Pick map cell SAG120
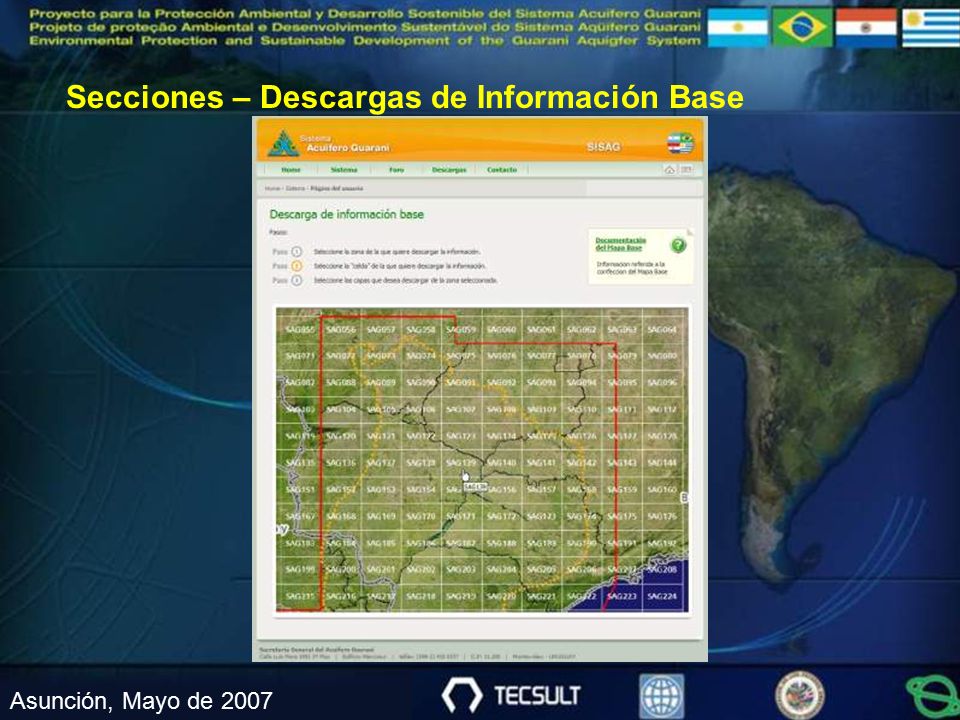This screenshot has width=960, height=720. (340, 436)
